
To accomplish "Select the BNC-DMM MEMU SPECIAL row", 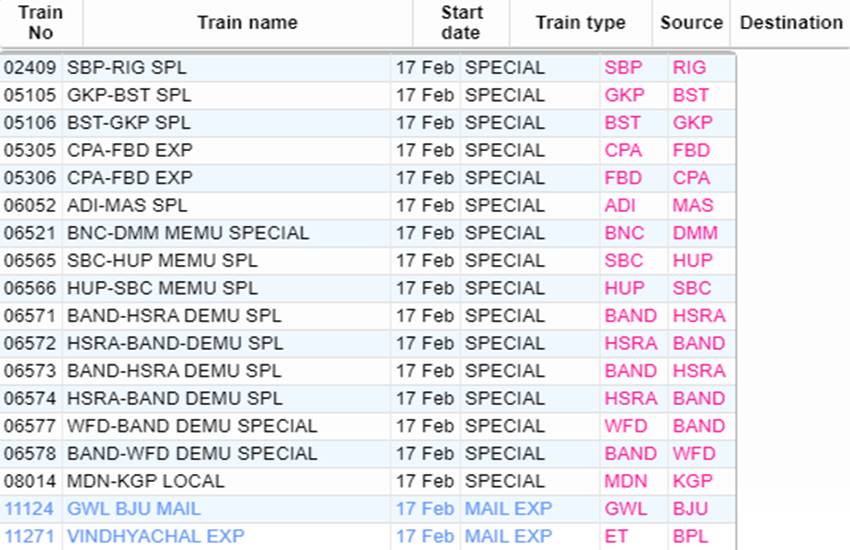I will coord(368,233).
